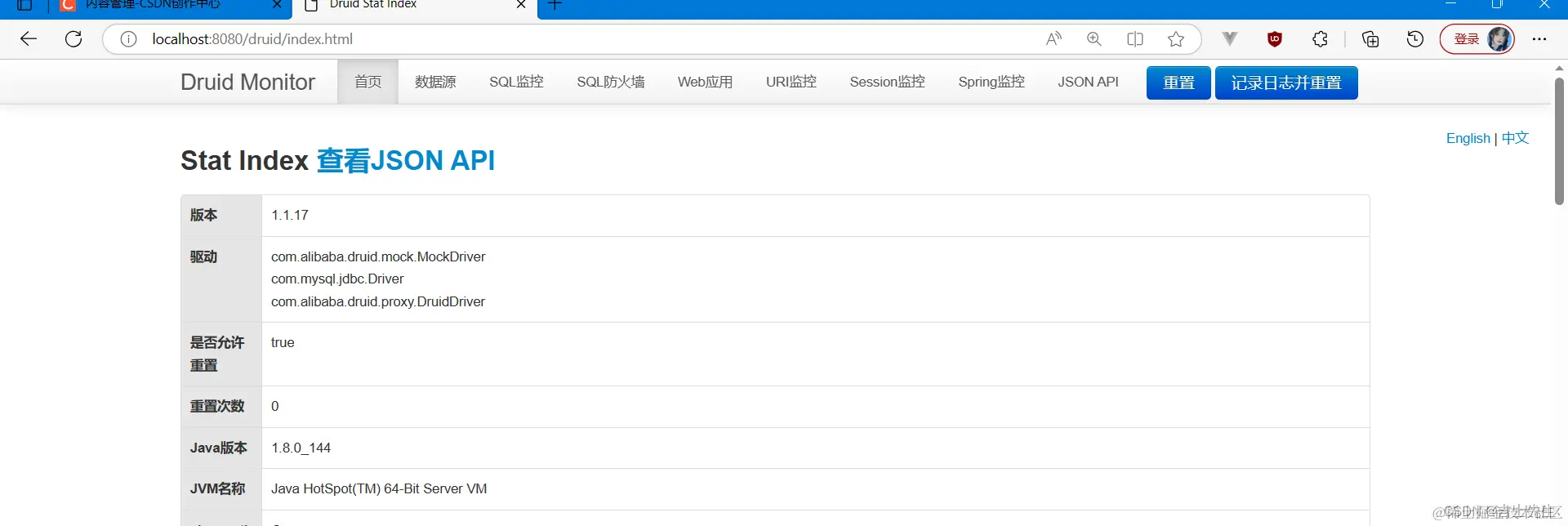Add page to favorites star icon
Viewport: 1568px width, 526px height.
(1176, 39)
